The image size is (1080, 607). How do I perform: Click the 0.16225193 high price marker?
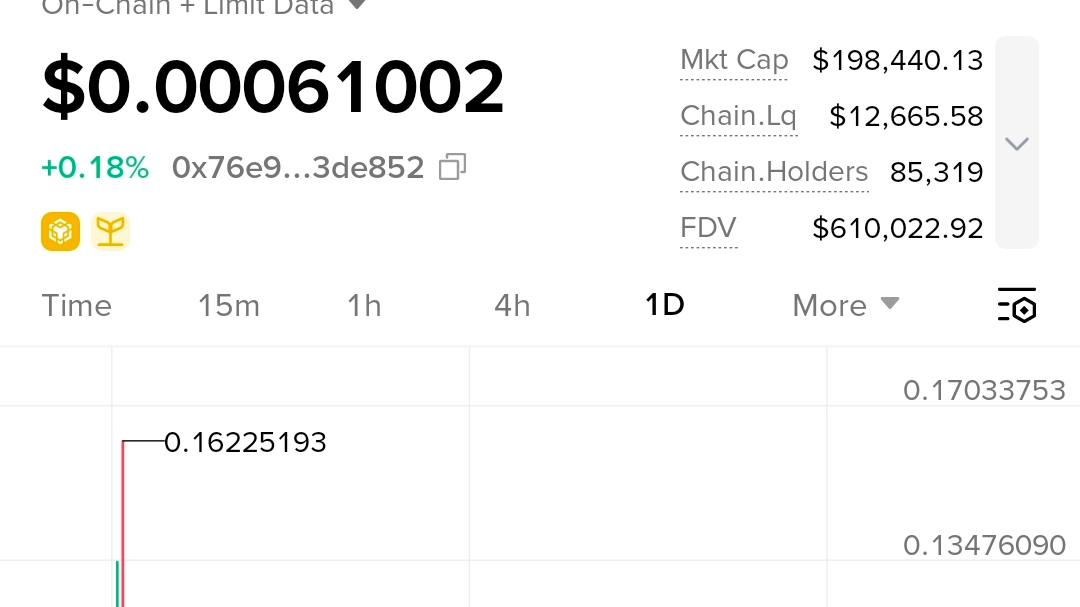point(245,442)
